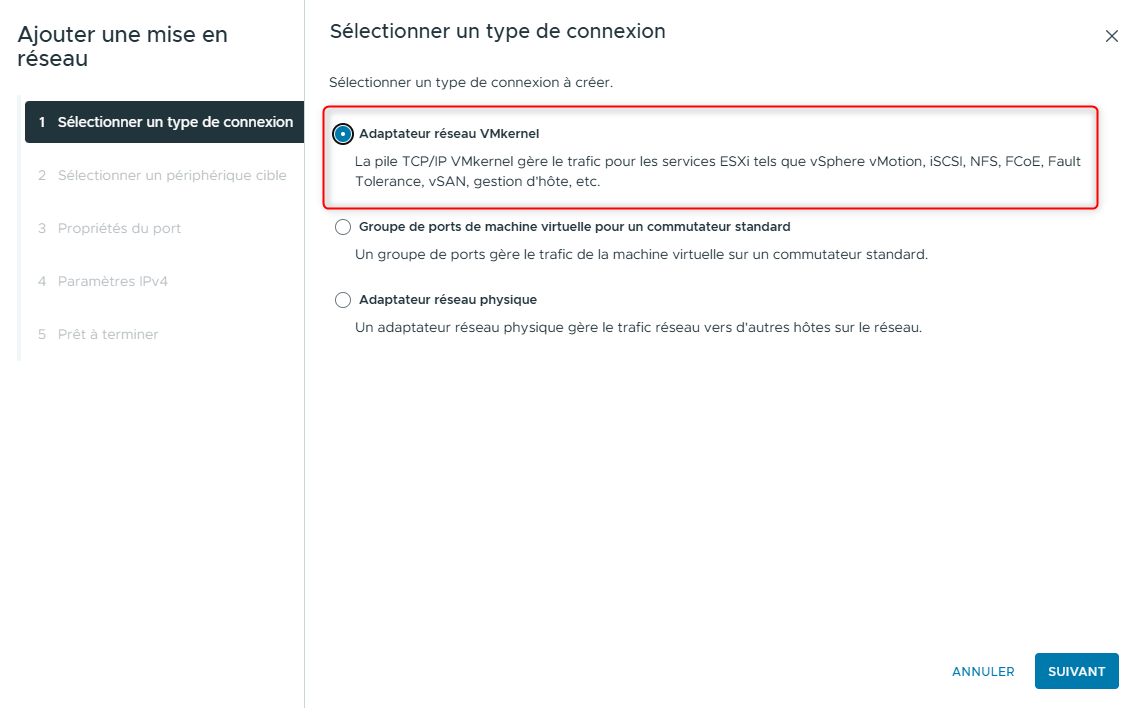The width and height of the screenshot is (1137, 708).
Task: Click the SUIVANT button
Action: click(x=1076, y=671)
